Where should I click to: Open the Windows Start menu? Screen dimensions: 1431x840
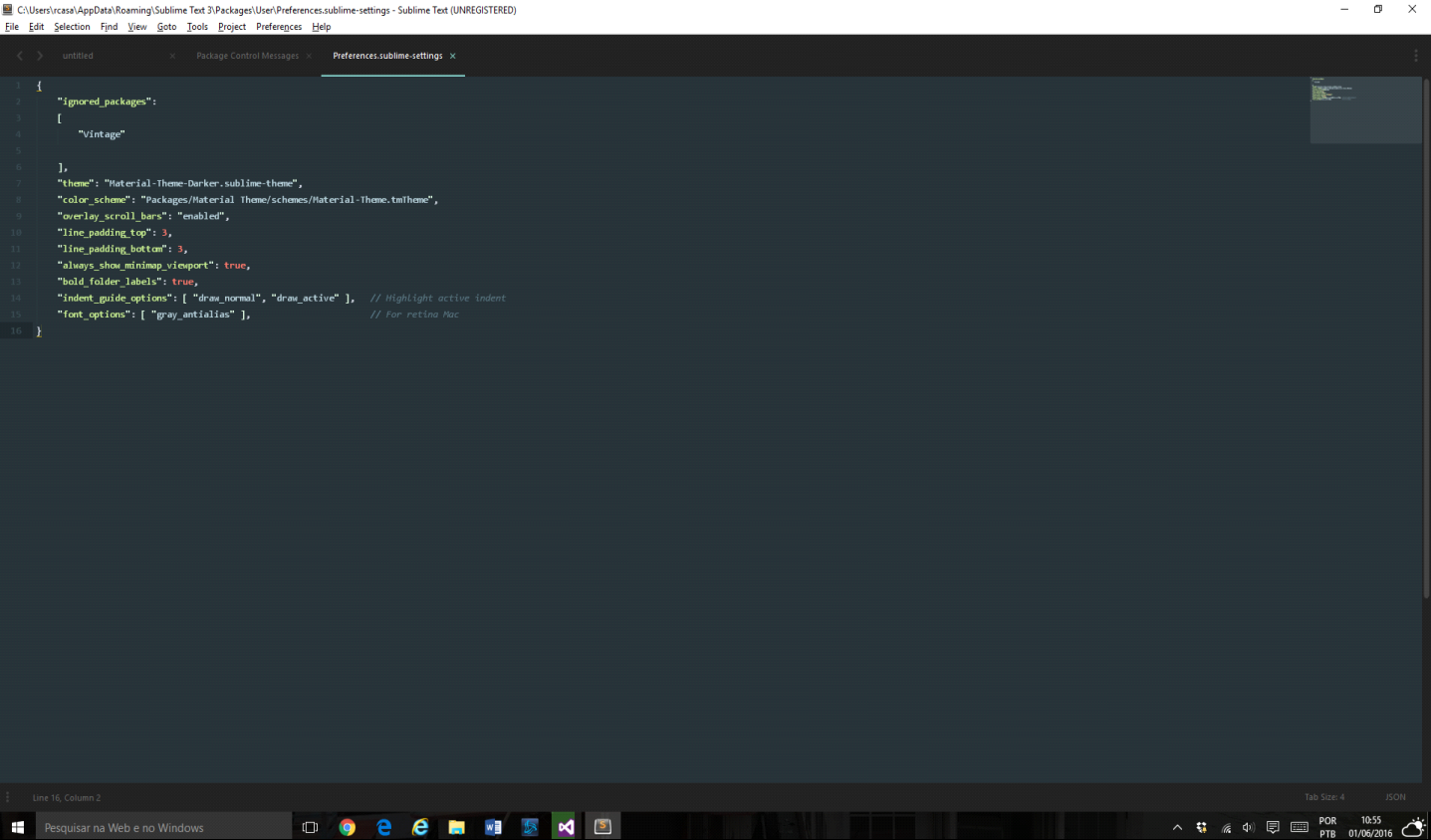17,827
